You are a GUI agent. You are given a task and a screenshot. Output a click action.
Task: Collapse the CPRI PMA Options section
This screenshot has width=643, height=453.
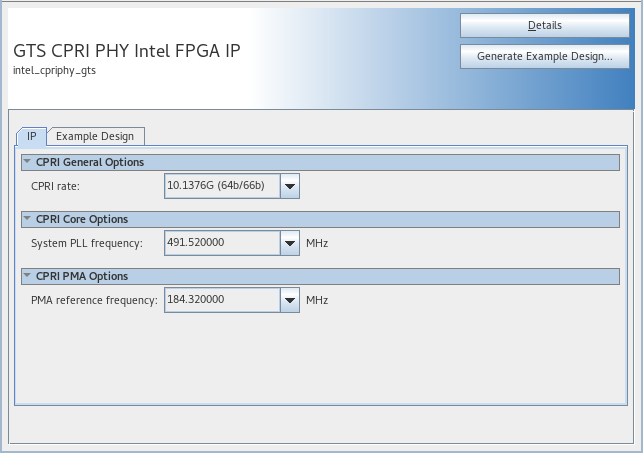coord(27,276)
